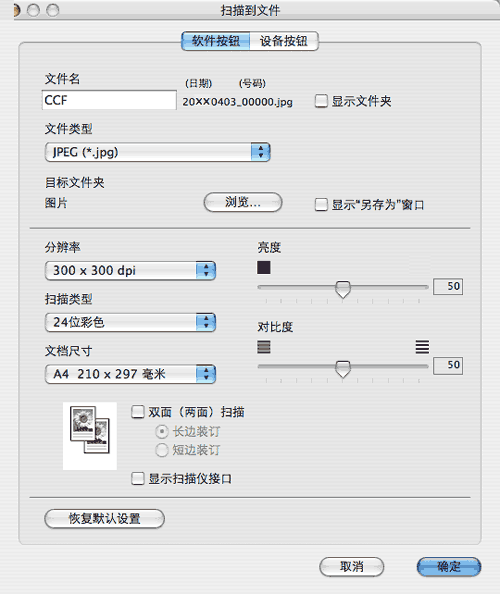Select the 软件按钮 tab
The width and height of the screenshot is (500, 594).
[216, 41]
